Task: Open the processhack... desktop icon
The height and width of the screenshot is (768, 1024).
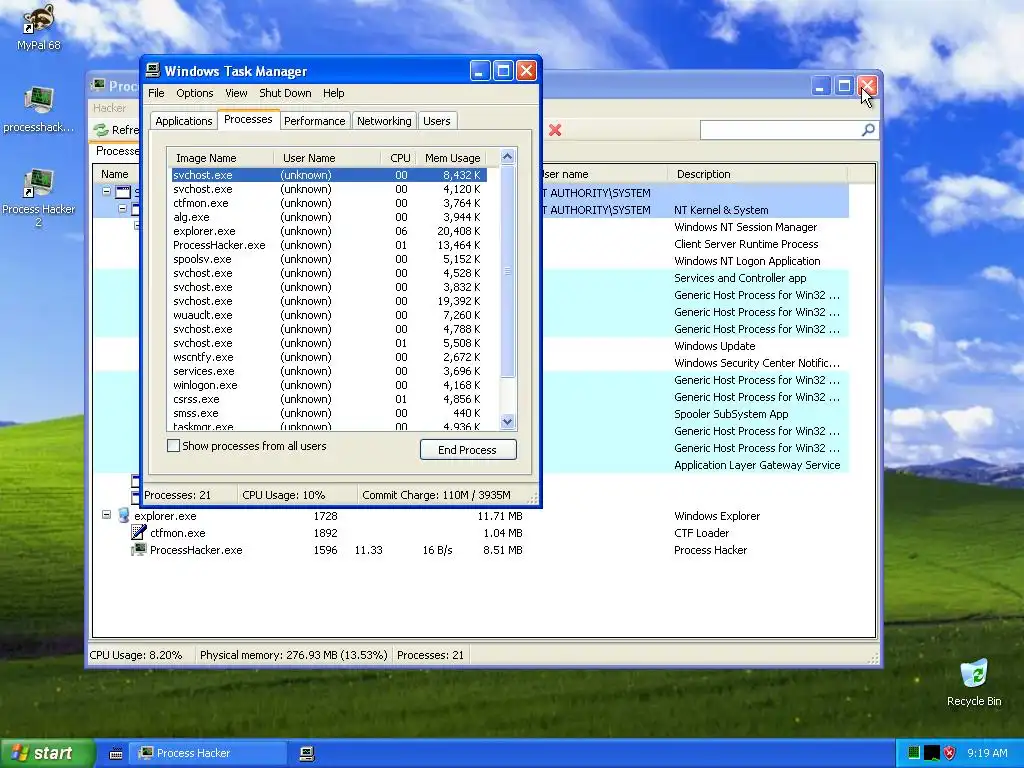Action: [38, 109]
